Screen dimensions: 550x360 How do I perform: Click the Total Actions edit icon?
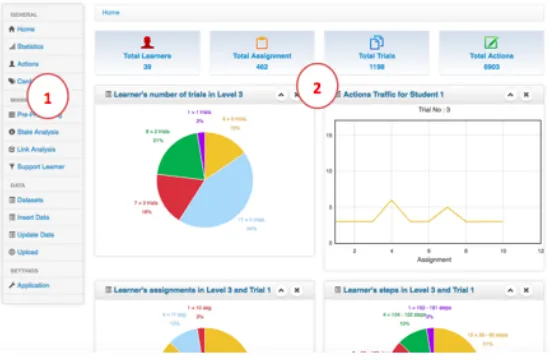pos(491,42)
